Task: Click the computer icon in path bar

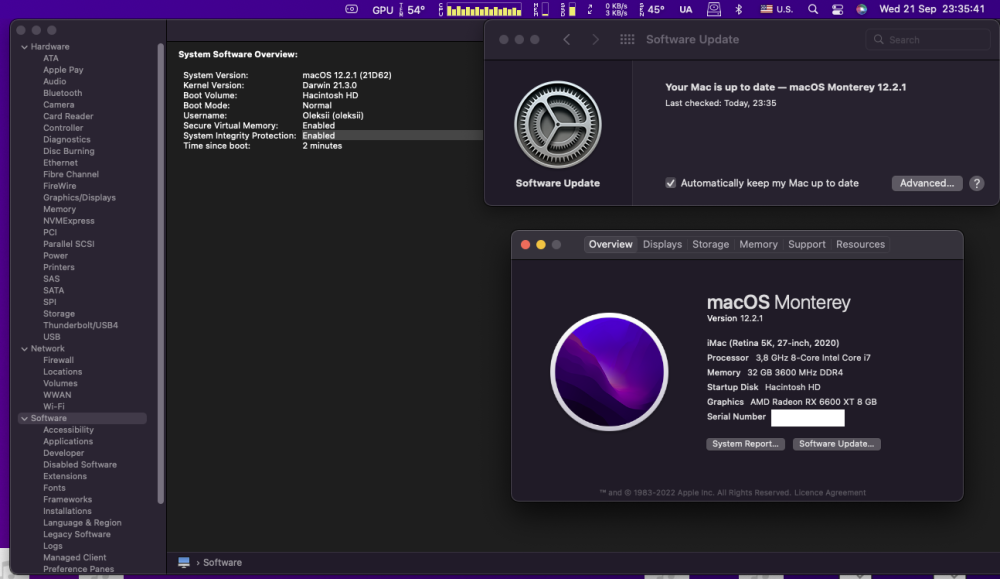Action: [x=184, y=562]
